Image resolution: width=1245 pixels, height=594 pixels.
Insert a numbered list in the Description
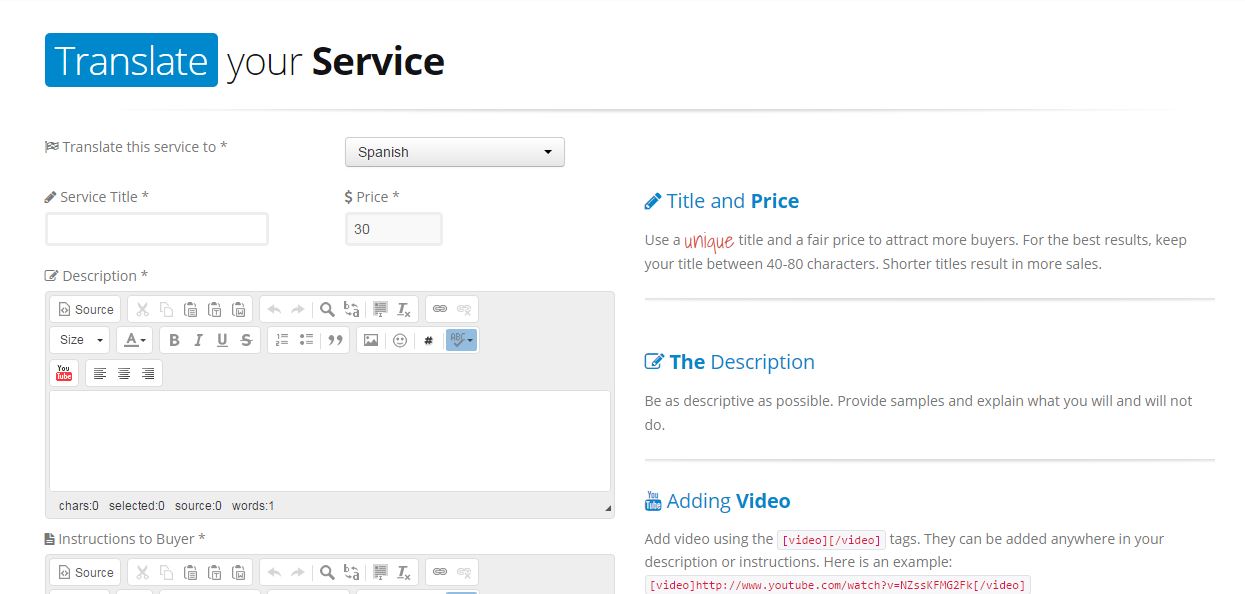click(x=282, y=340)
